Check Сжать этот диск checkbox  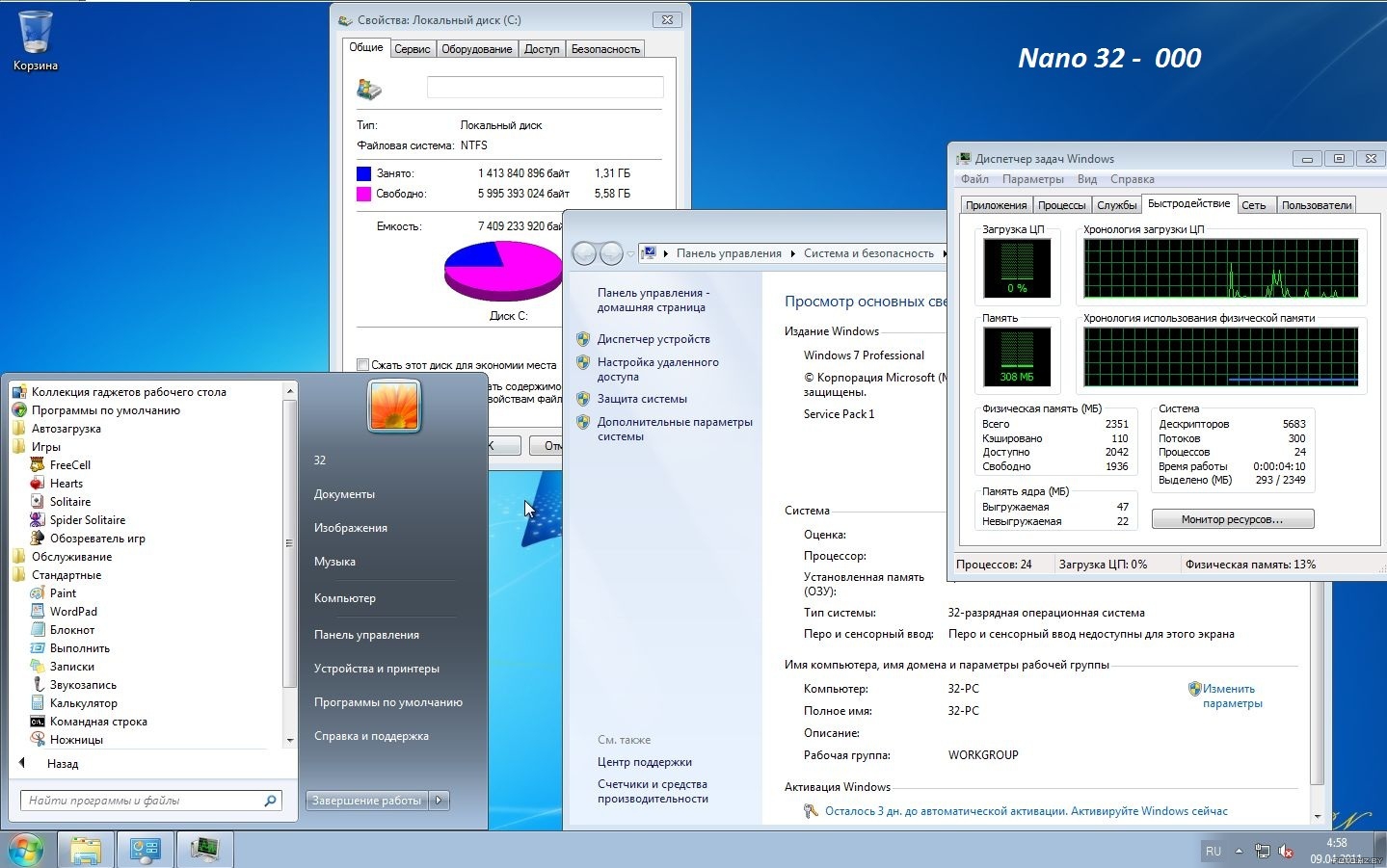pyautogui.click(x=363, y=365)
